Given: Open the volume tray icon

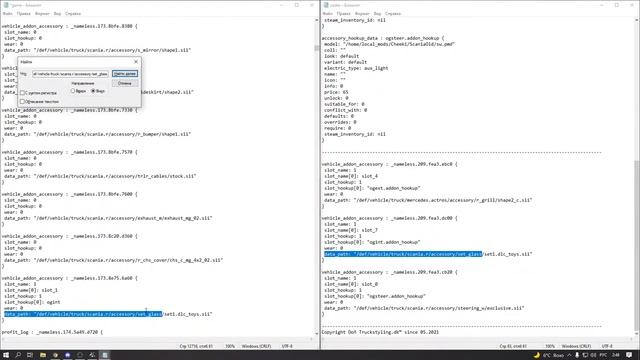Looking at the screenshot, I should (593, 355).
